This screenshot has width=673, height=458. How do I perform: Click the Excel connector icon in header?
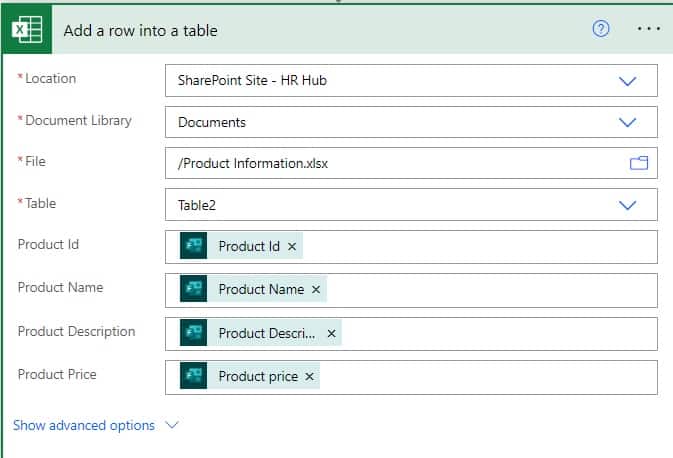point(27,29)
